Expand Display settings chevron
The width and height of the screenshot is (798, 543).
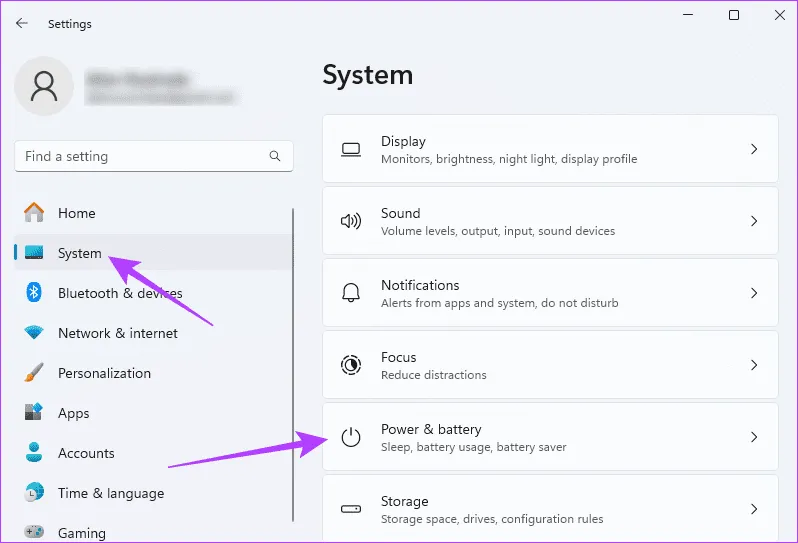pyautogui.click(x=754, y=149)
